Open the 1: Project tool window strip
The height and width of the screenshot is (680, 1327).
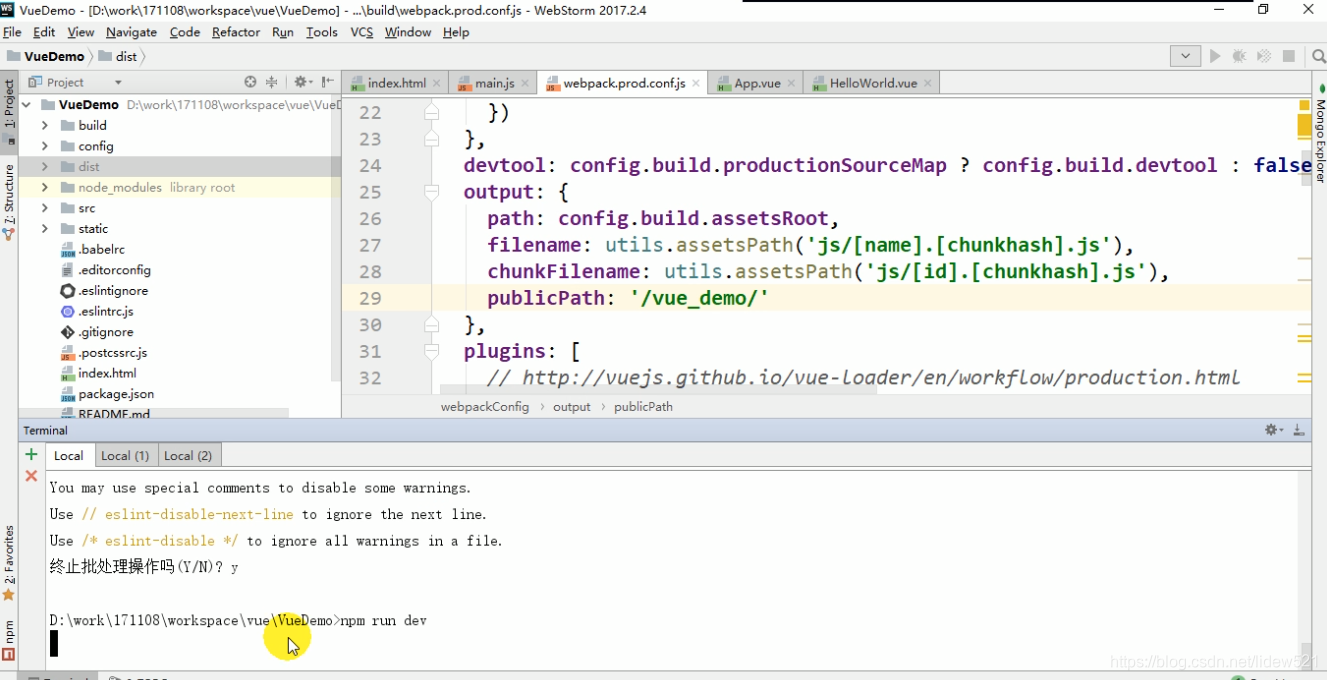pos(9,115)
